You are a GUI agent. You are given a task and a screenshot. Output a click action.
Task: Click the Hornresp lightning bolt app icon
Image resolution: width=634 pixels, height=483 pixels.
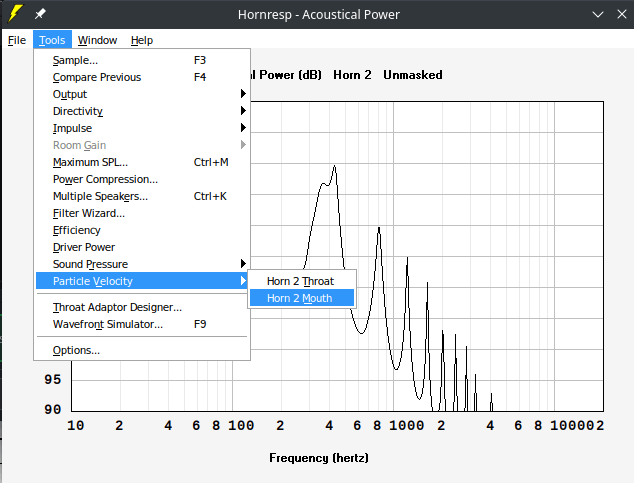click(x=15, y=14)
